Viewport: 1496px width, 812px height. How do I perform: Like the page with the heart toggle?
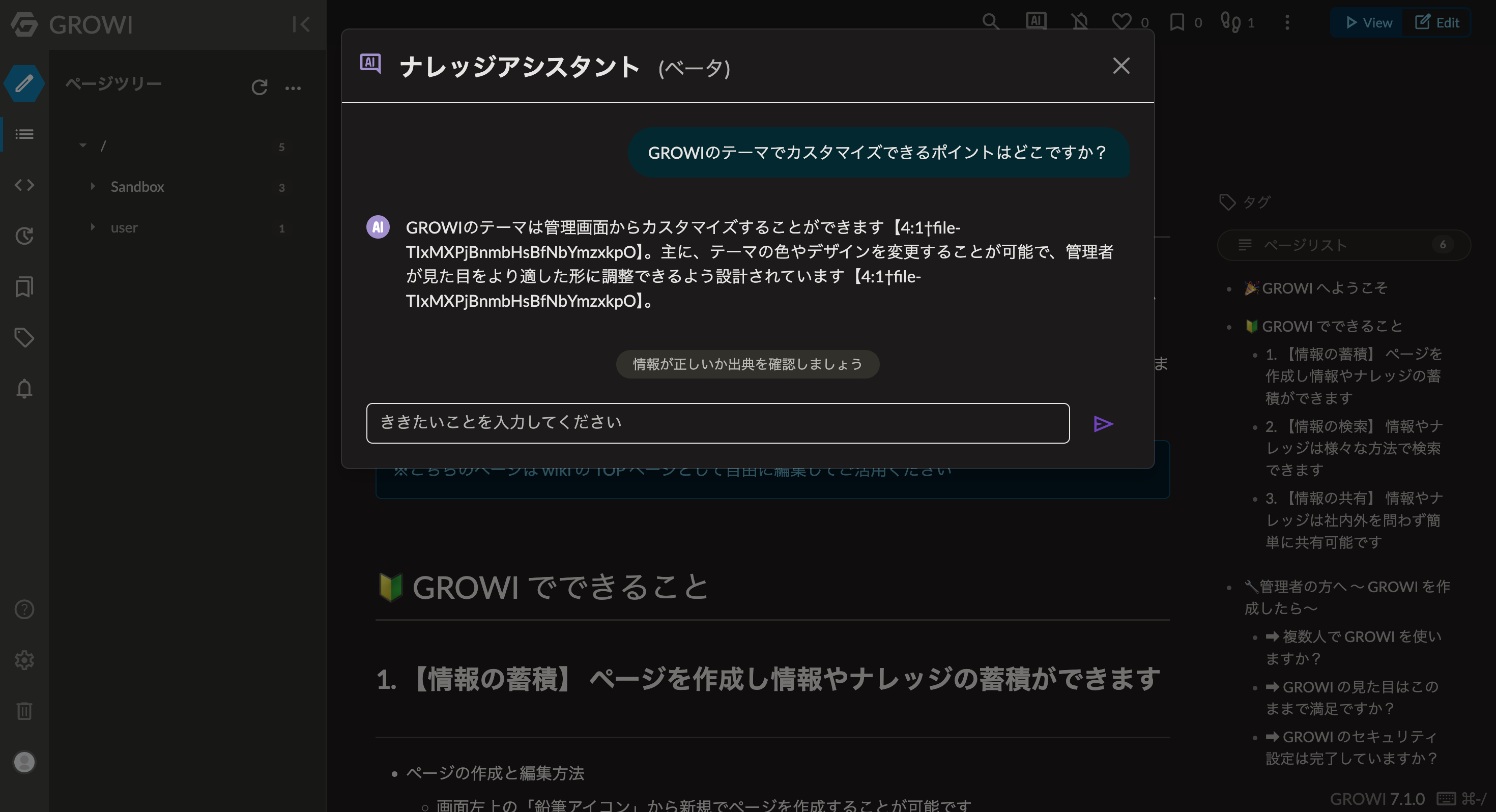[x=1121, y=22]
